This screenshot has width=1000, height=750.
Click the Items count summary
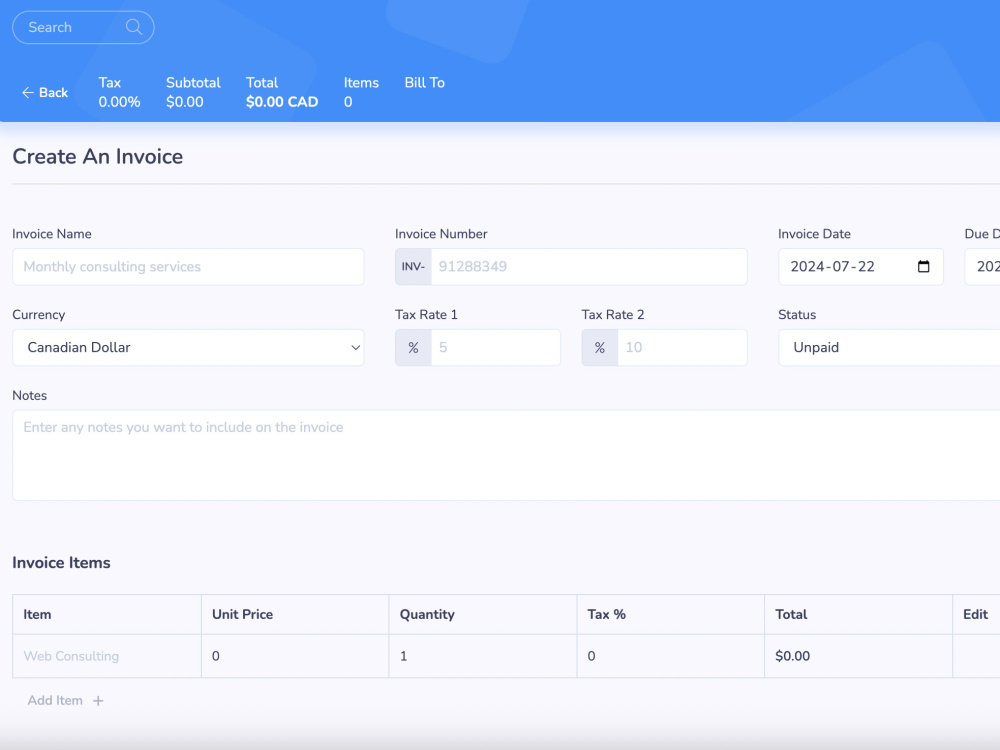coord(361,92)
